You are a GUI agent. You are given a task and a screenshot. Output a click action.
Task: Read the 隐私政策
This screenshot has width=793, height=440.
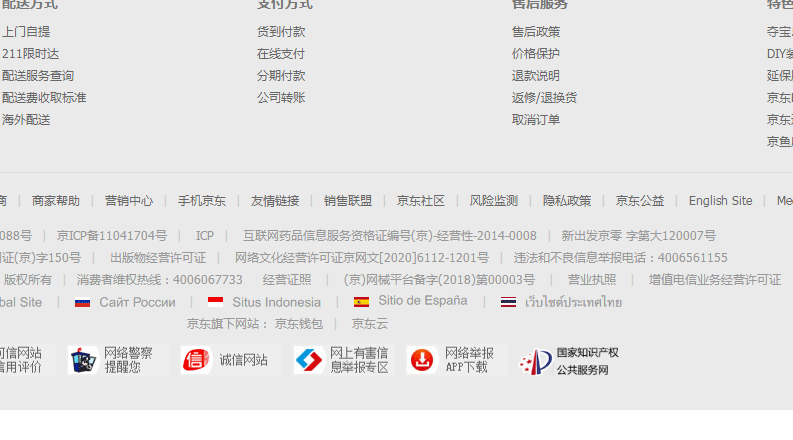(567, 201)
